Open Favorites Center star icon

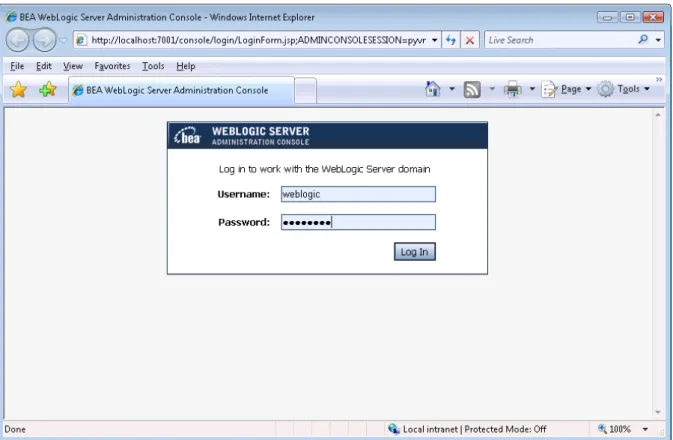pos(18,89)
